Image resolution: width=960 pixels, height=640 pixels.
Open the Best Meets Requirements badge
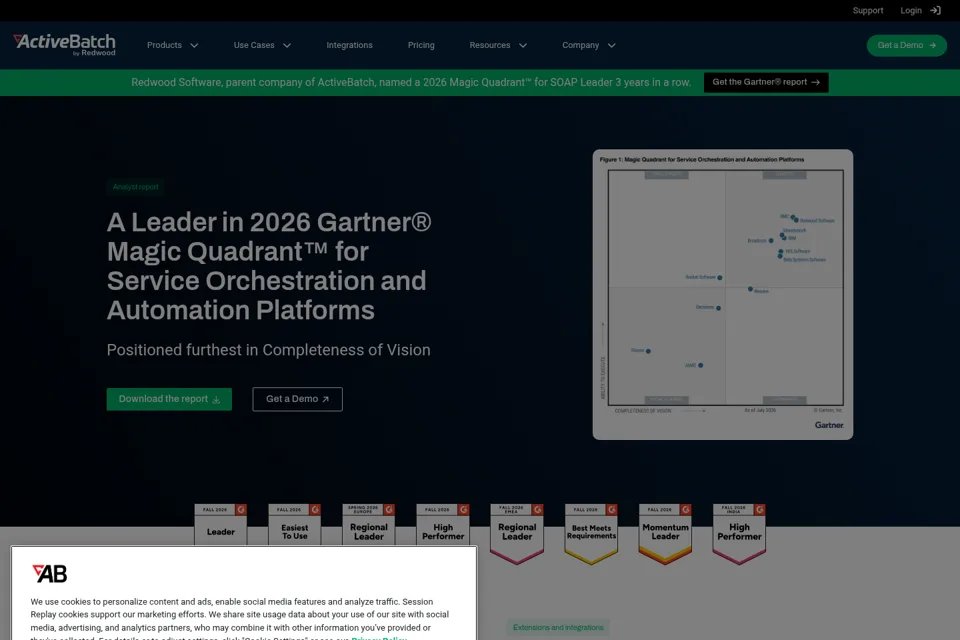[591, 533]
